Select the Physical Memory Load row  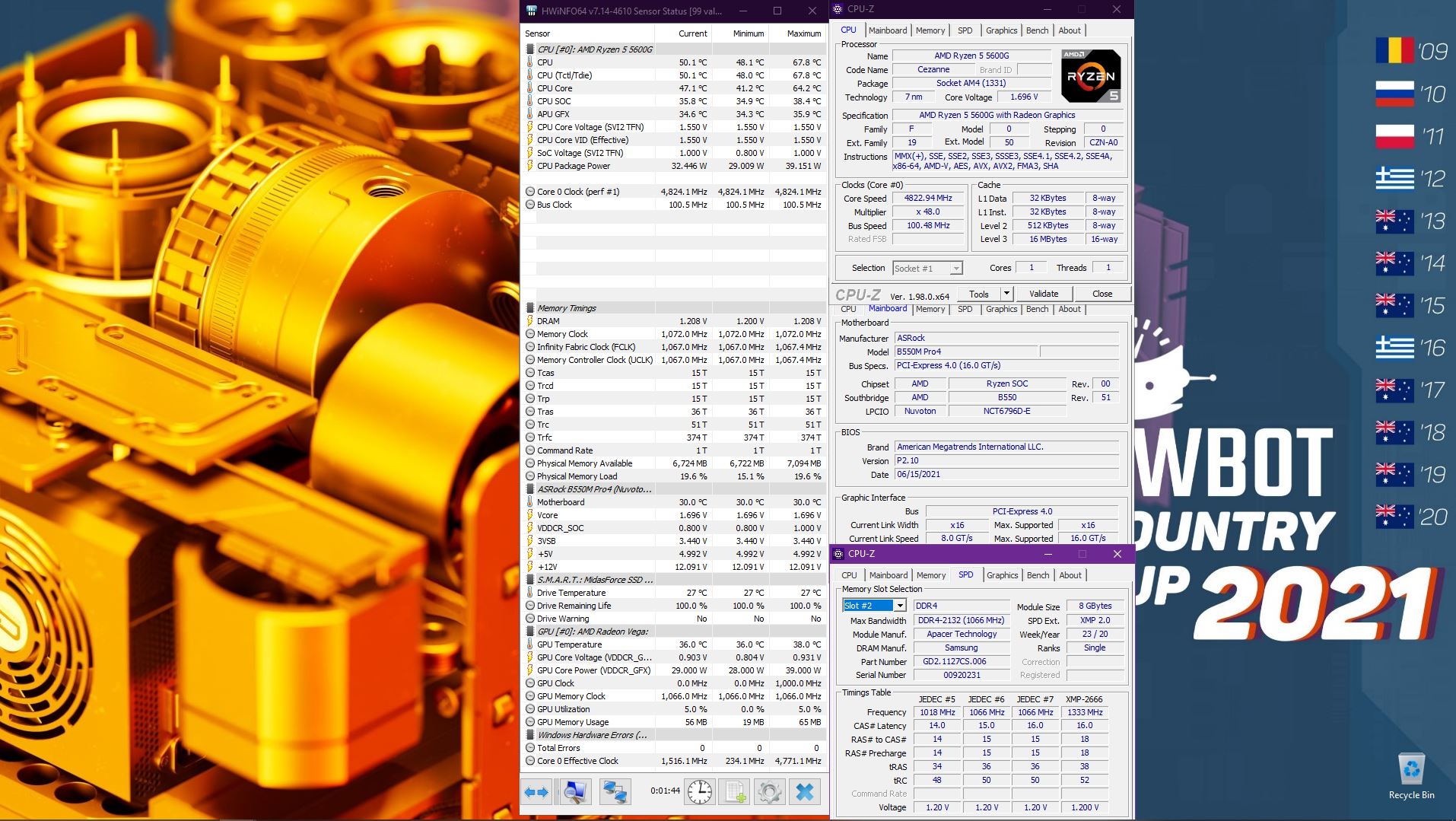tap(674, 476)
